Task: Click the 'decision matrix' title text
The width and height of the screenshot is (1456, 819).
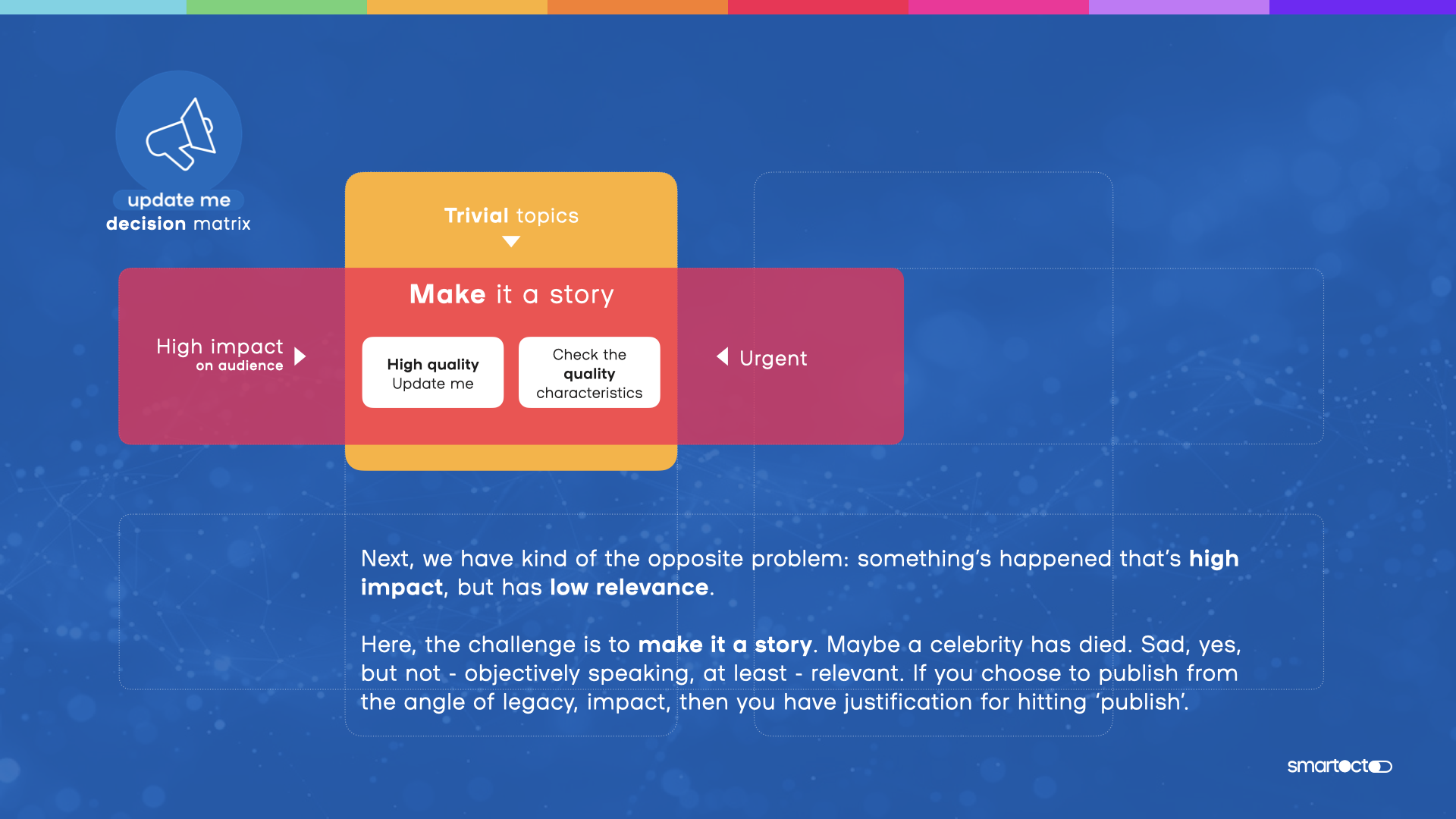Action: [178, 224]
